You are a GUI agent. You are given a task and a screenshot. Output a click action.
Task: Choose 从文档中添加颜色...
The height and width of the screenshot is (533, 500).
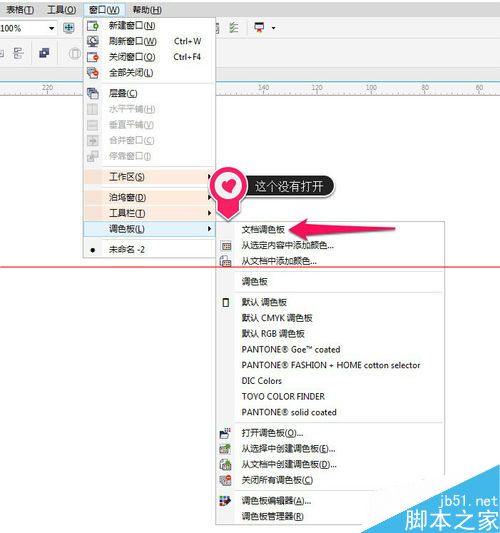pyautogui.click(x=330, y=261)
